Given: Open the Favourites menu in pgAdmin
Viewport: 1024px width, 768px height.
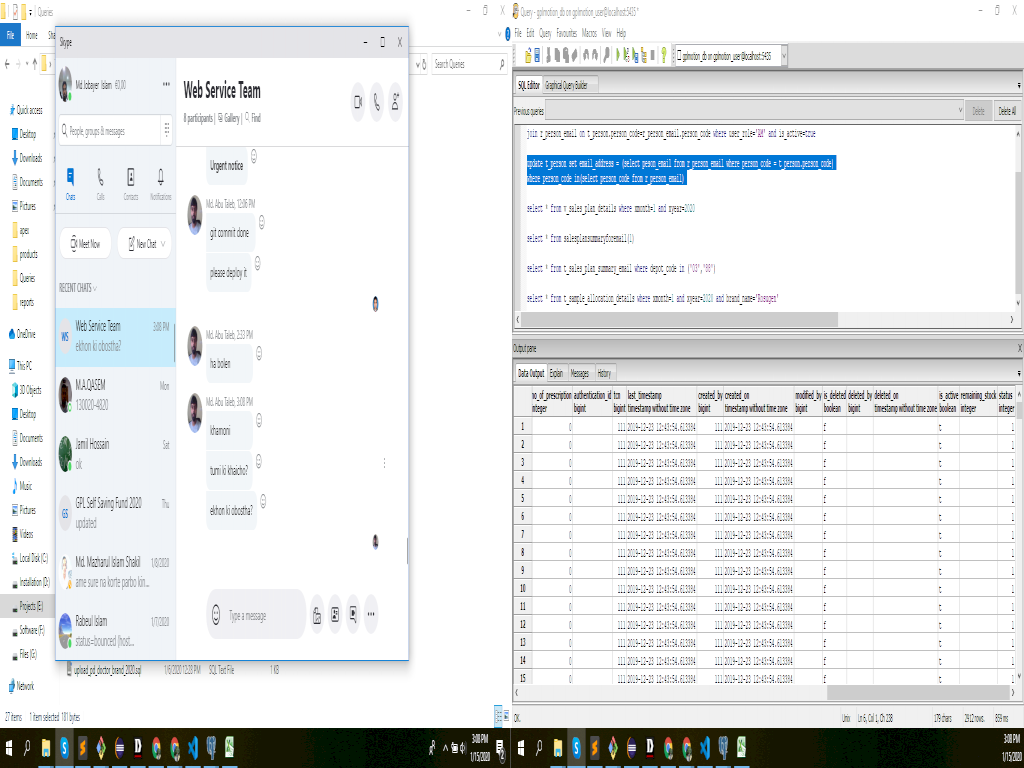Looking at the screenshot, I should click(566, 33).
